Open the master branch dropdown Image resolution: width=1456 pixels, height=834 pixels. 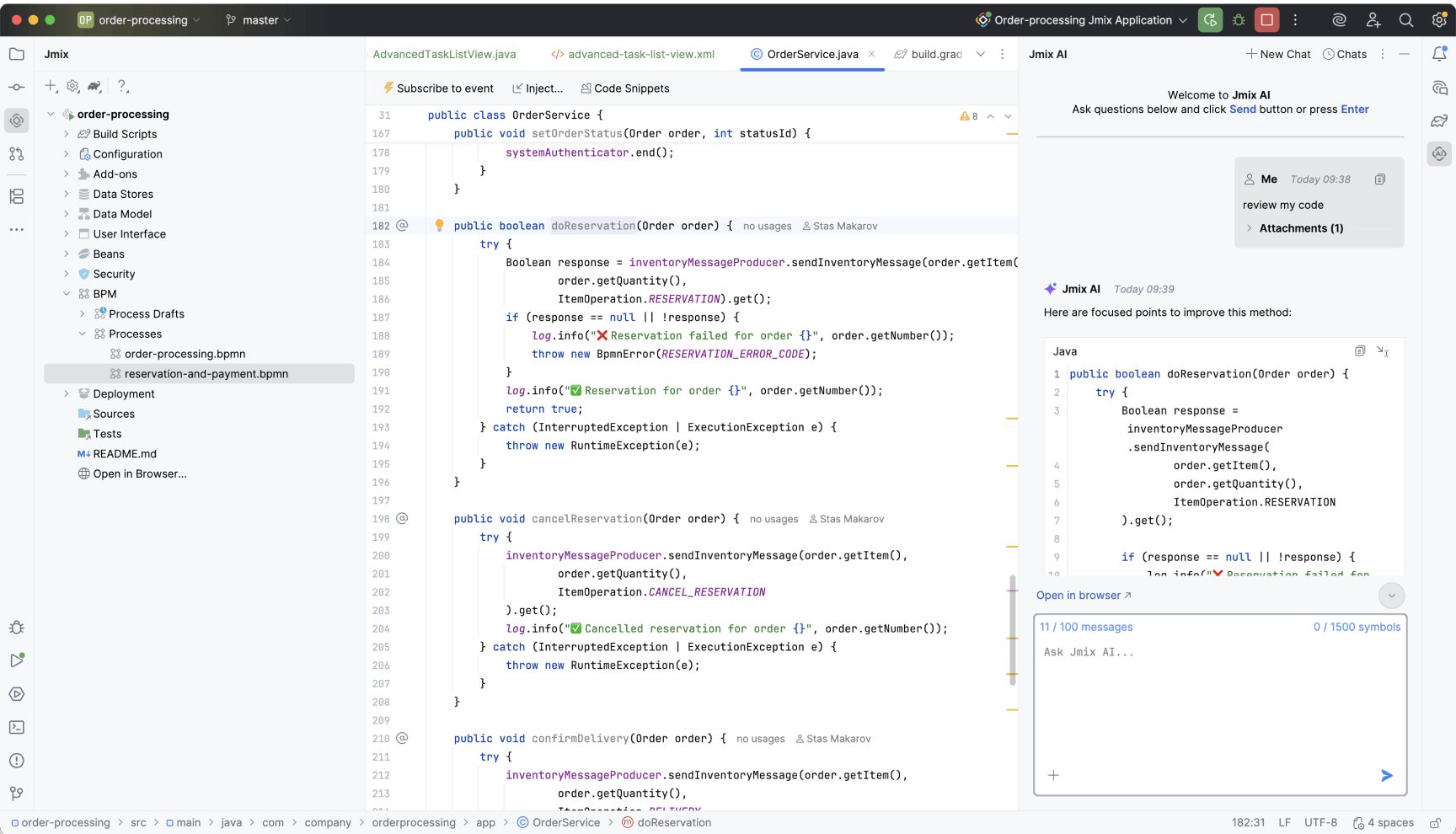point(259,20)
